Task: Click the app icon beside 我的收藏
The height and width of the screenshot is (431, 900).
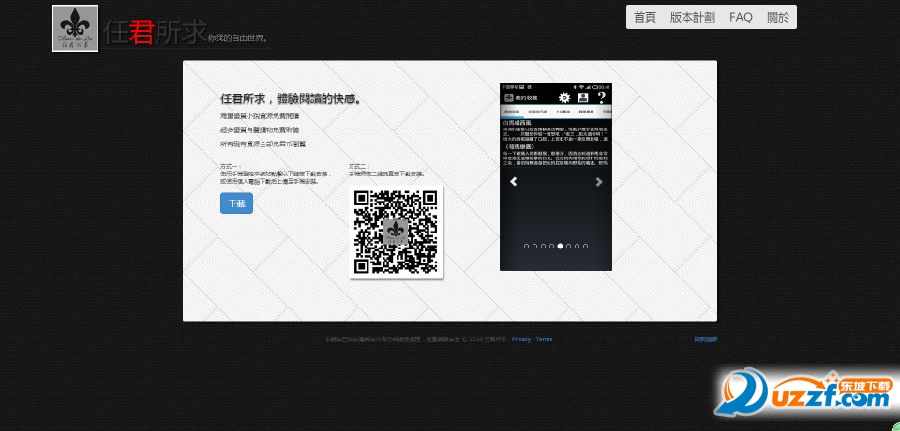Action: (508, 98)
